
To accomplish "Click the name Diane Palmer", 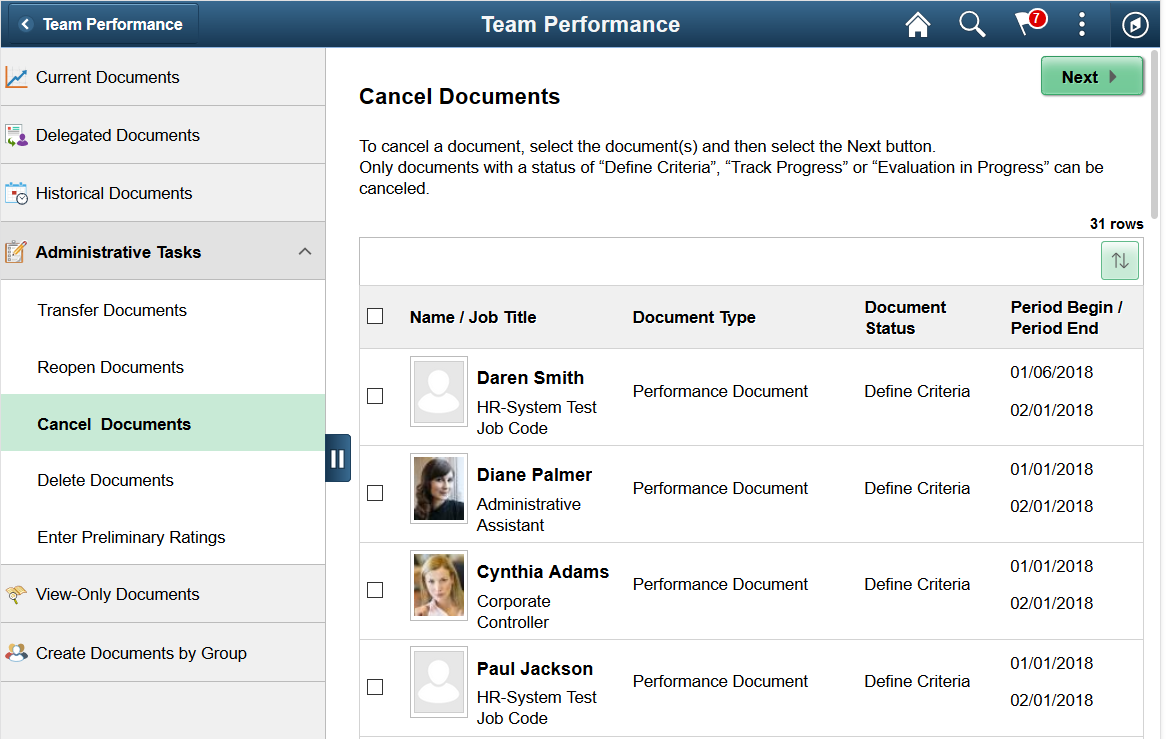I will click(x=534, y=475).
